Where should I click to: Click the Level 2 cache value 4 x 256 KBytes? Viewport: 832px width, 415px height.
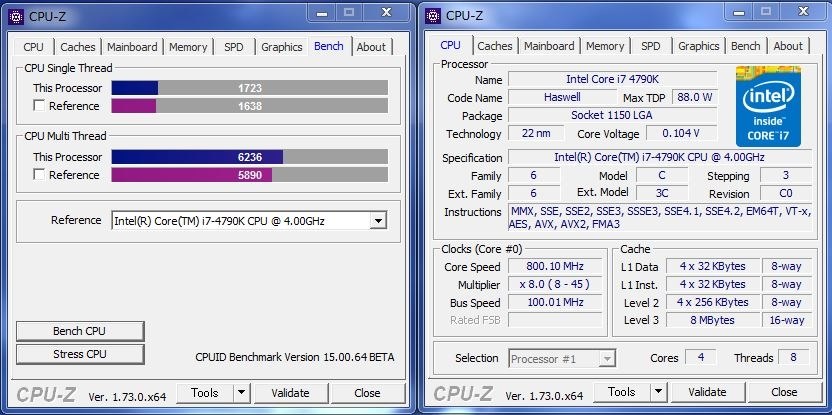point(713,302)
